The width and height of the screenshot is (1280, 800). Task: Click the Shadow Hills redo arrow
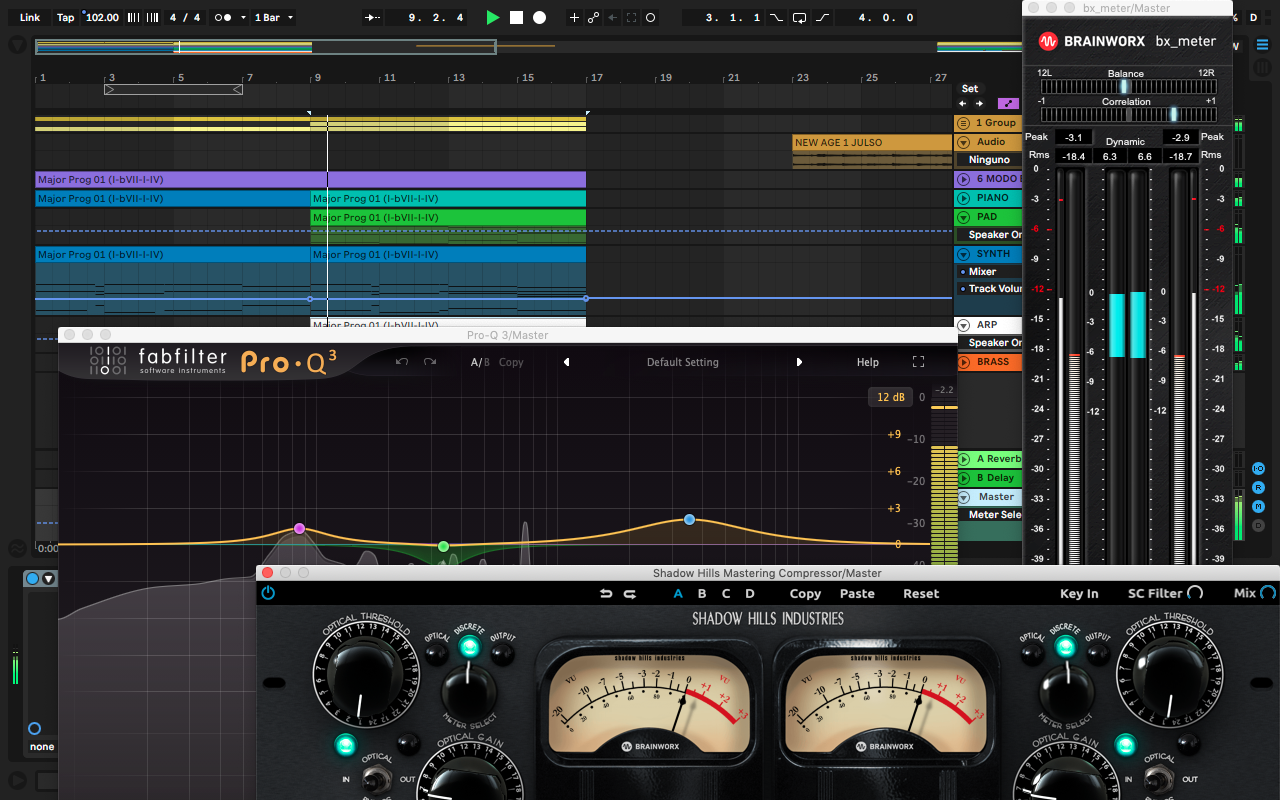[x=630, y=593]
